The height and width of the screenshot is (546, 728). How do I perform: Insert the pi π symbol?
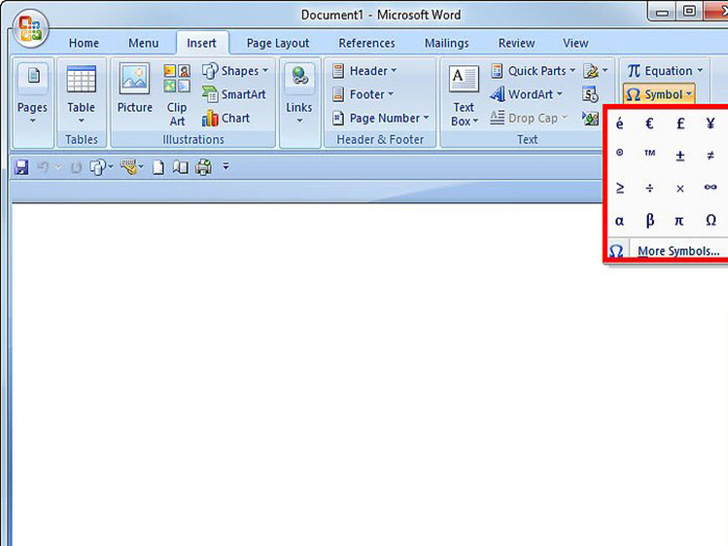point(679,221)
